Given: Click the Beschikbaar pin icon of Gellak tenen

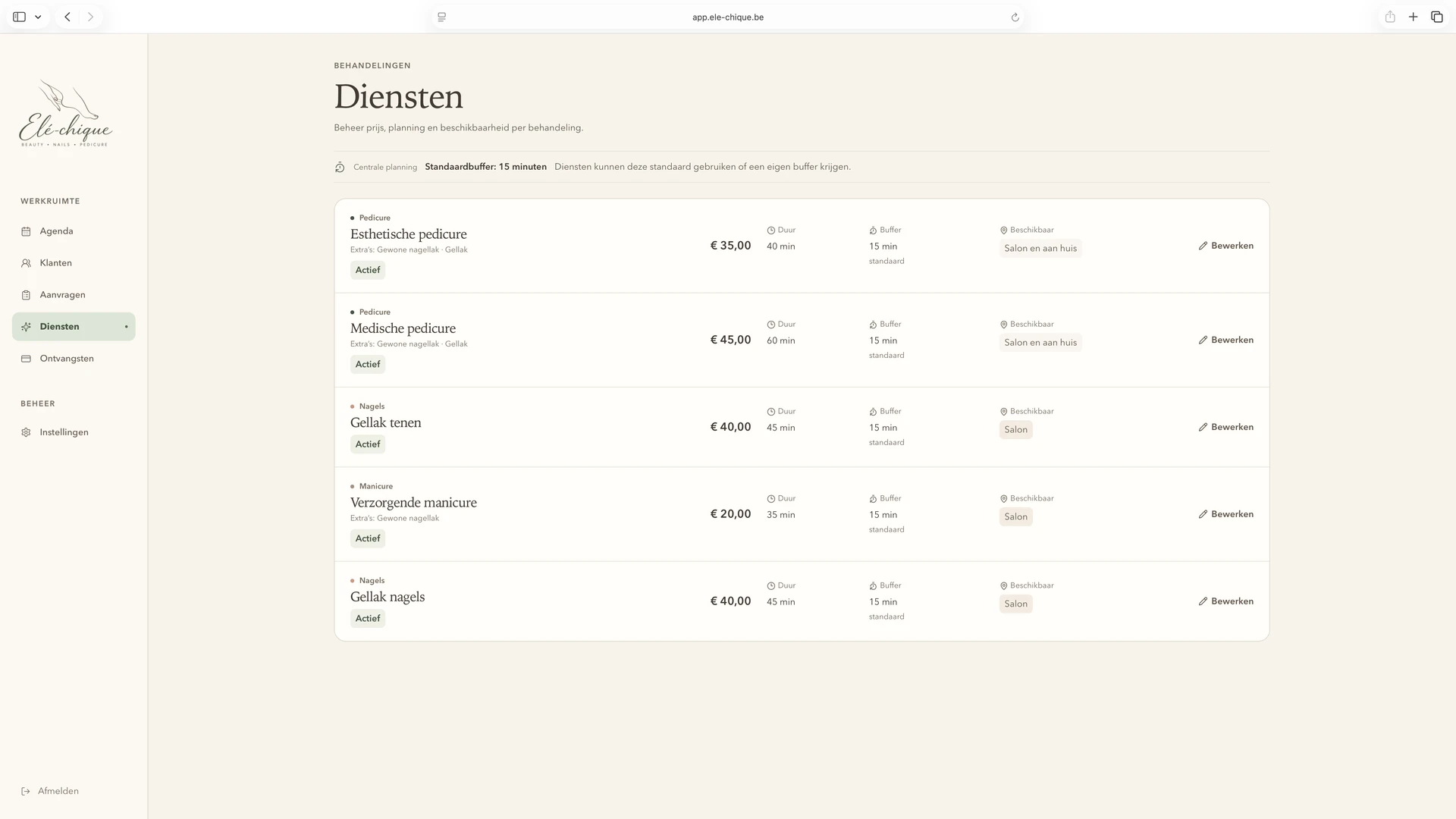Looking at the screenshot, I should (x=1003, y=412).
